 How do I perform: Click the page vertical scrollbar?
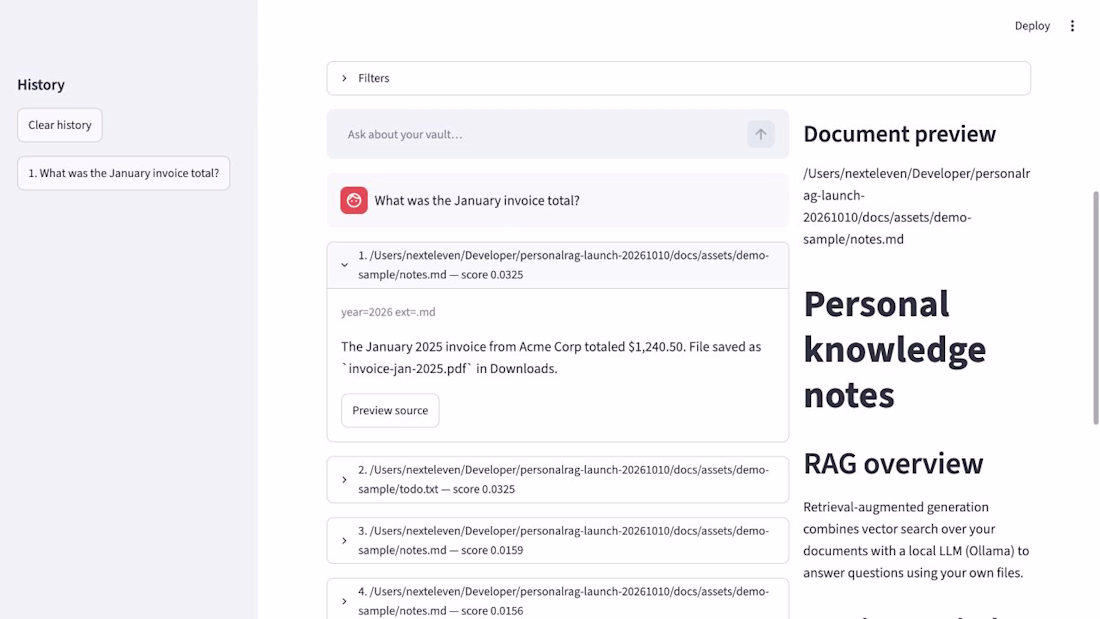(1095, 307)
